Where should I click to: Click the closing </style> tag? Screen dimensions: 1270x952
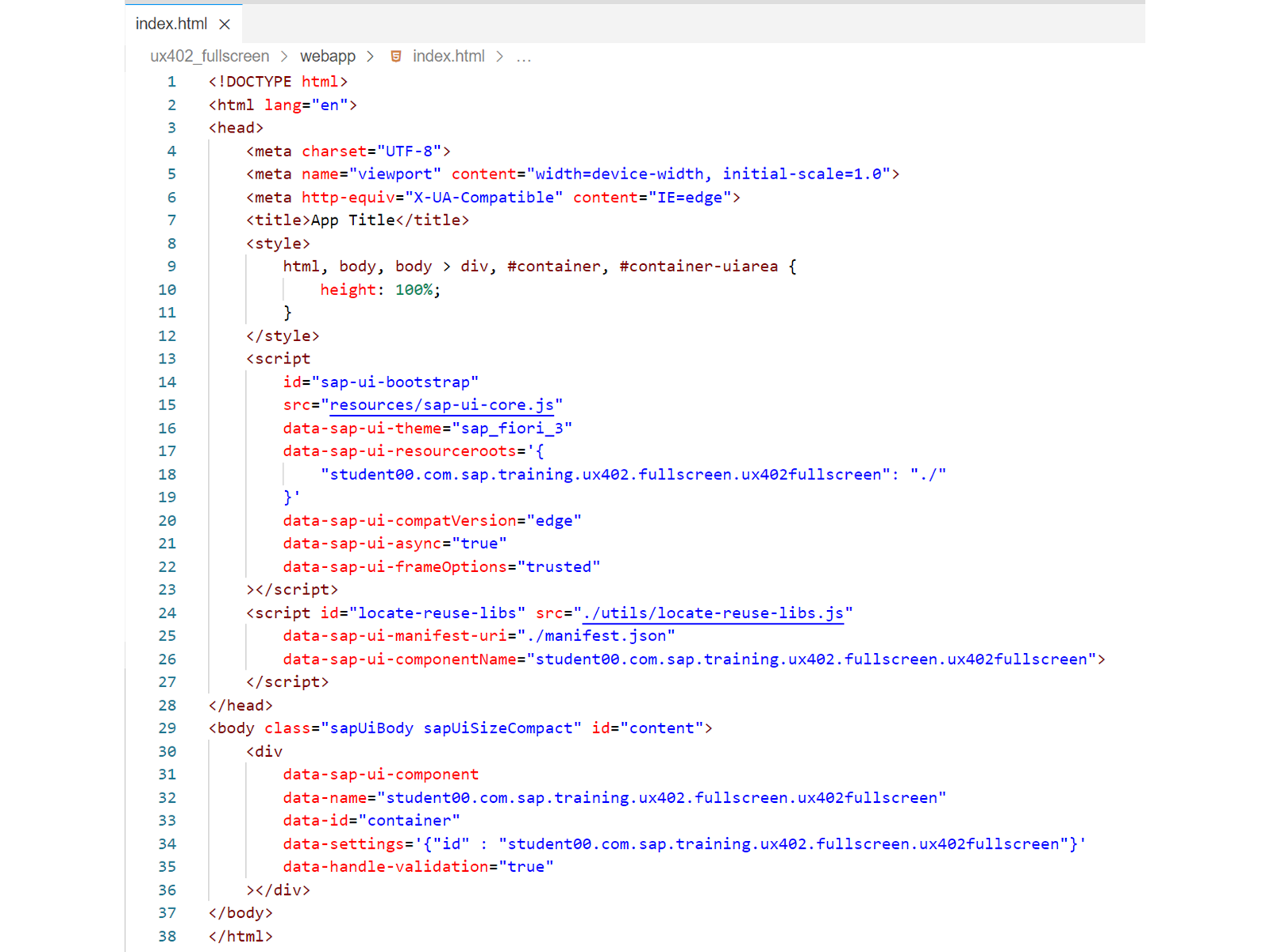tap(283, 336)
